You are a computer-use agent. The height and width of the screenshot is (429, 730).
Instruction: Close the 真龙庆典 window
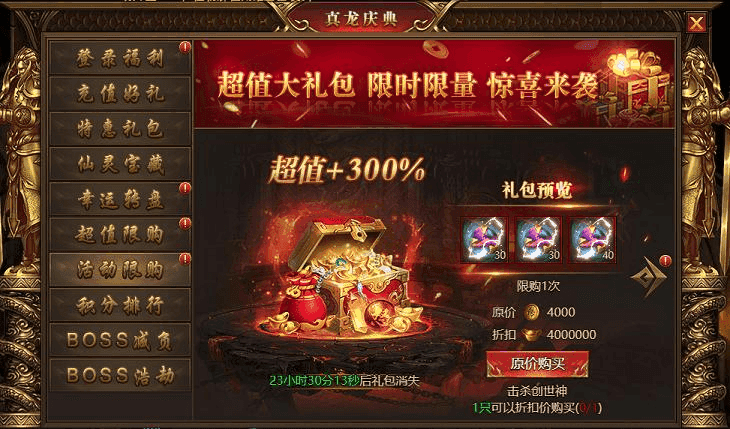(696, 23)
